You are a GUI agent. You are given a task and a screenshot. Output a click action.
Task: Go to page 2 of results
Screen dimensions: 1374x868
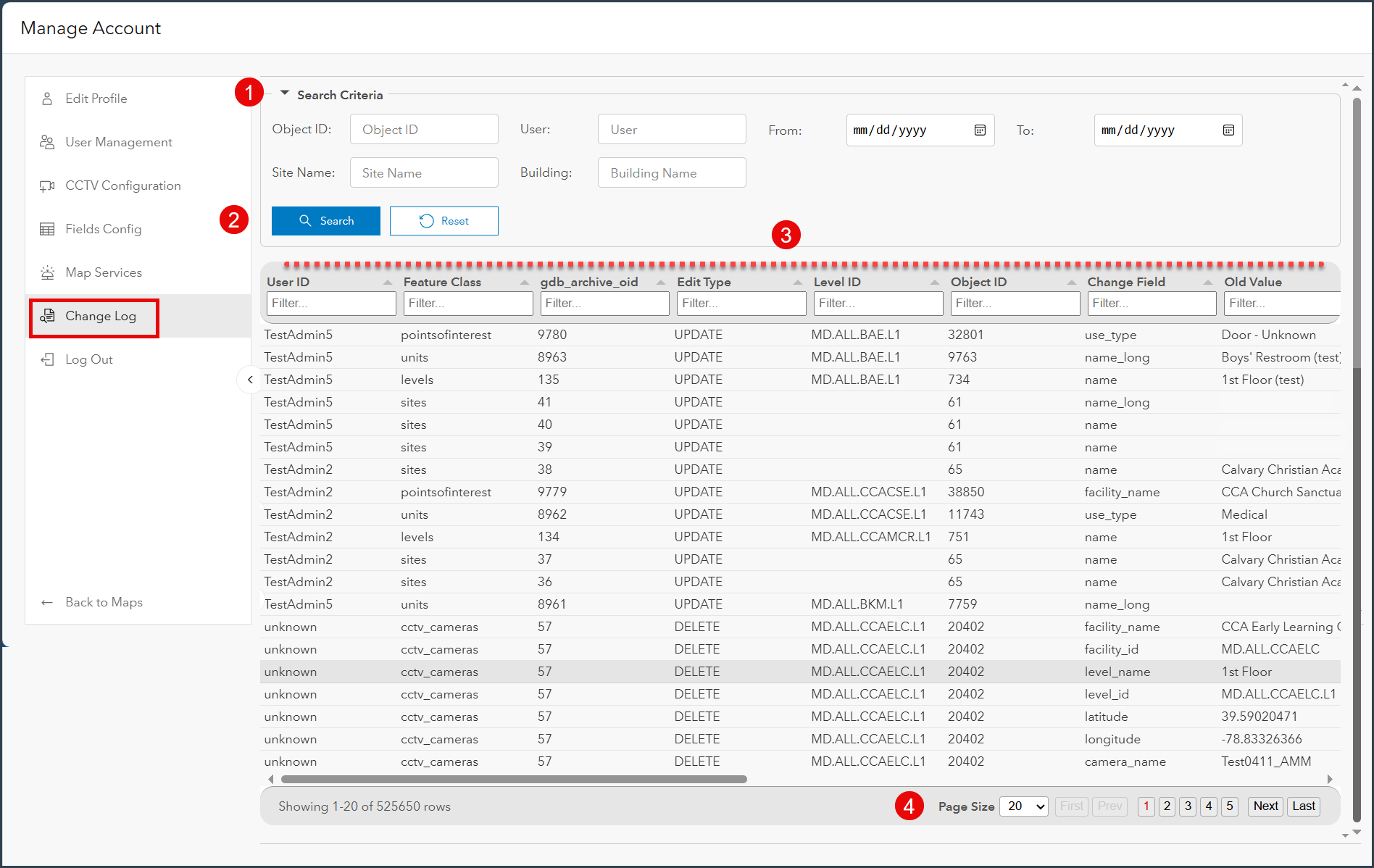(x=1167, y=806)
